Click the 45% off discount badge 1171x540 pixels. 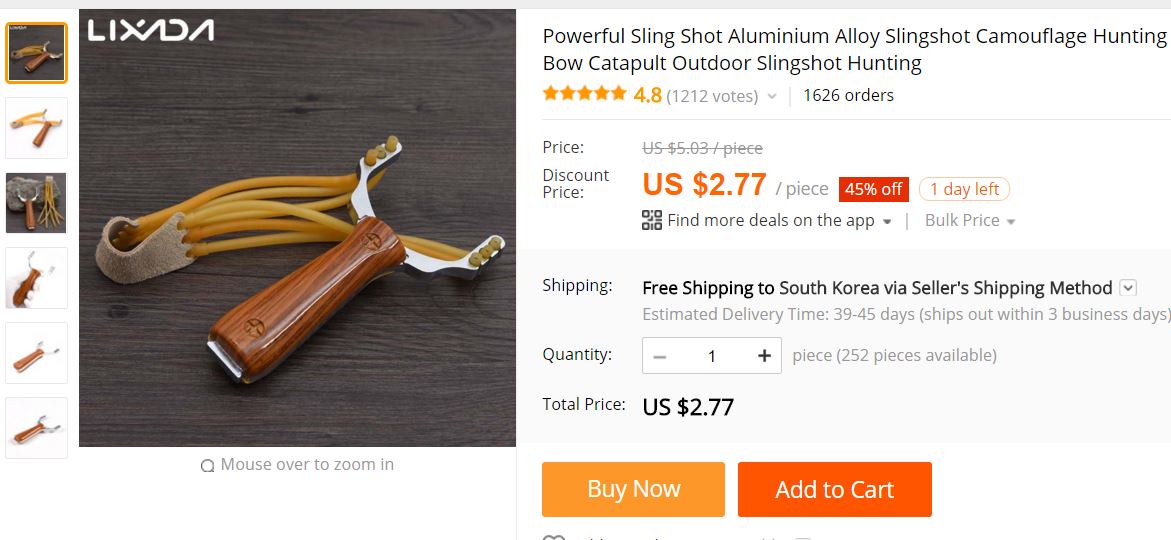point(873,189)
